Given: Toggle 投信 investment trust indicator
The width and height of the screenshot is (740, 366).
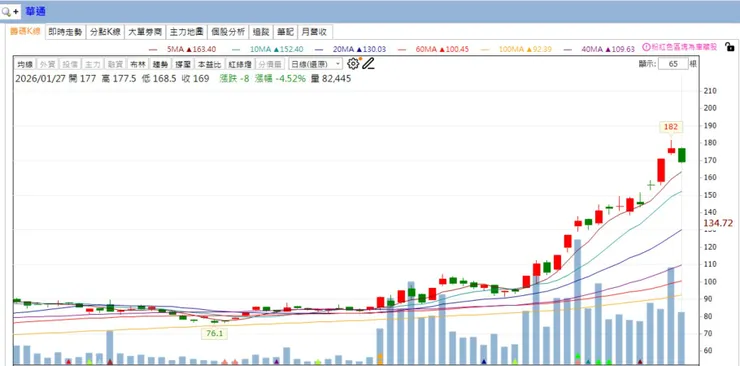Looking at the screenshot, I should pyautogui.click(x=70, y=64).
